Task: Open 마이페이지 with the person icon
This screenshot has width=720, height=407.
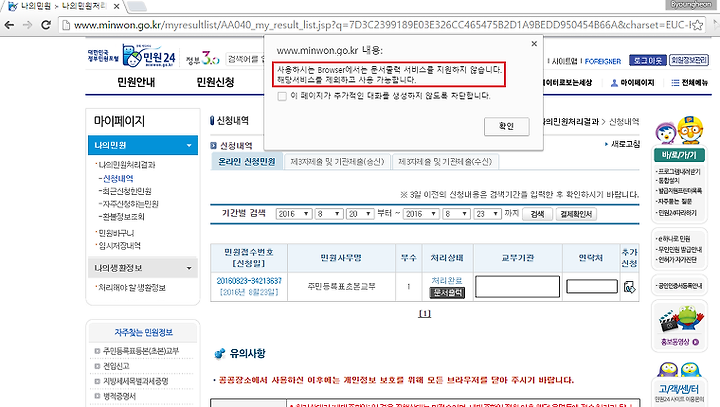Action: [632, 83]
